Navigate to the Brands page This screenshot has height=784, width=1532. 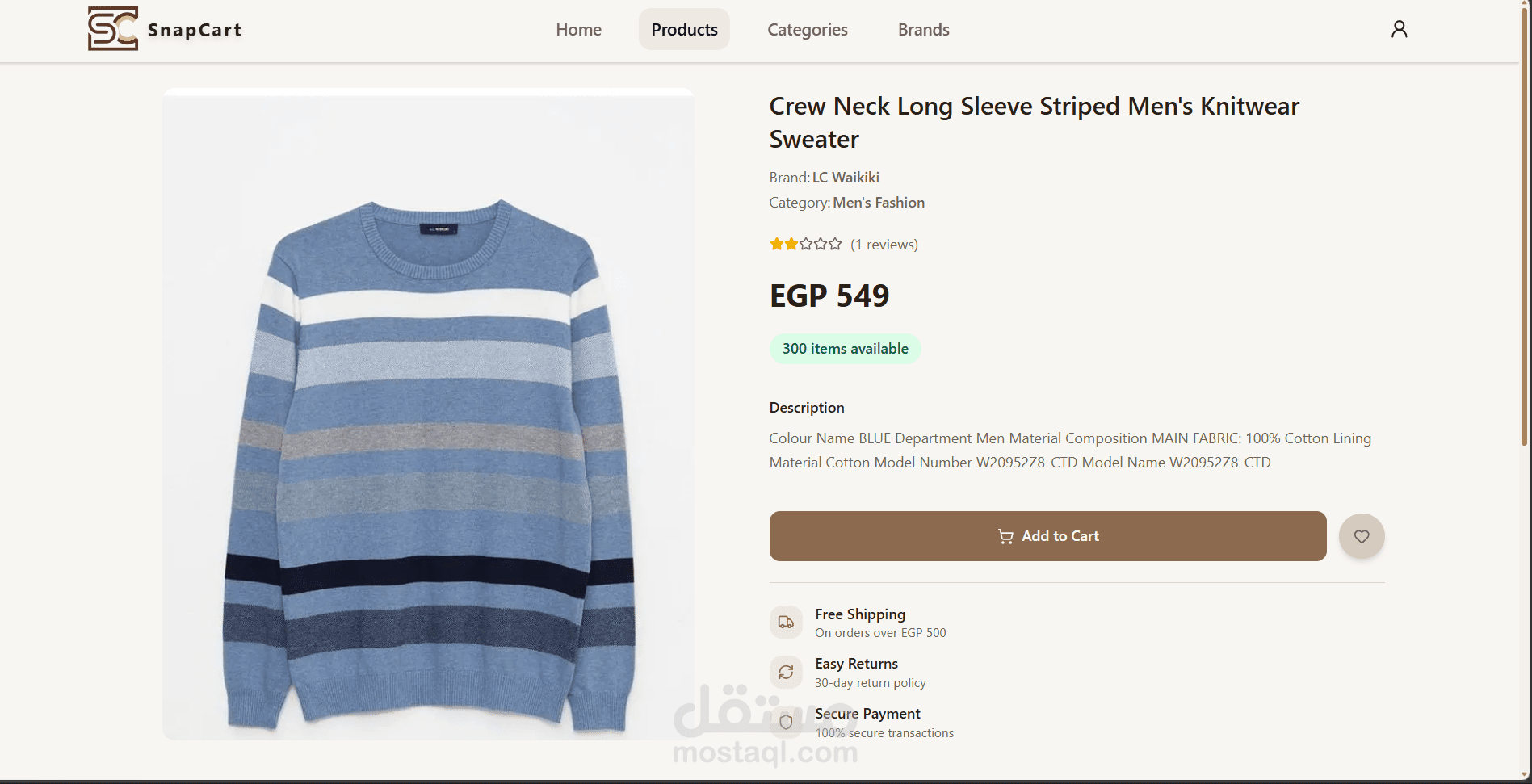click(923, 30)
